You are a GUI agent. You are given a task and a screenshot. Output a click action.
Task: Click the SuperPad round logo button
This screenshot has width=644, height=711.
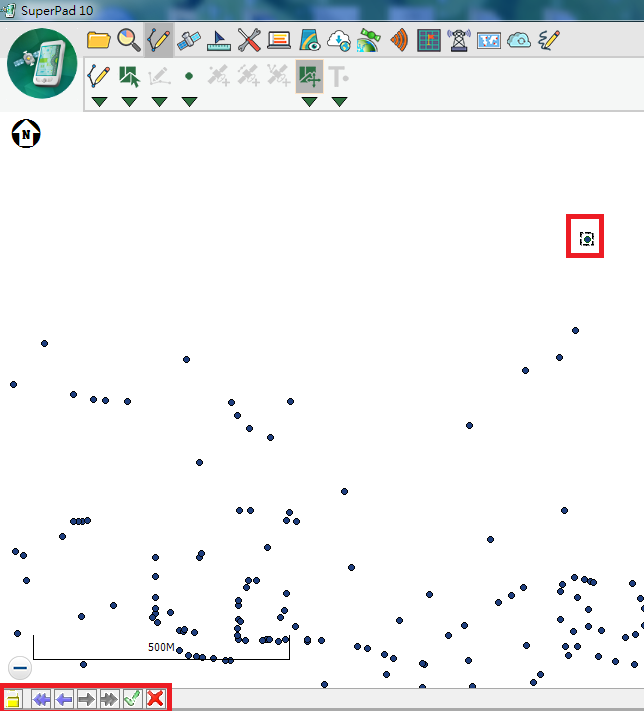point(42,63)
